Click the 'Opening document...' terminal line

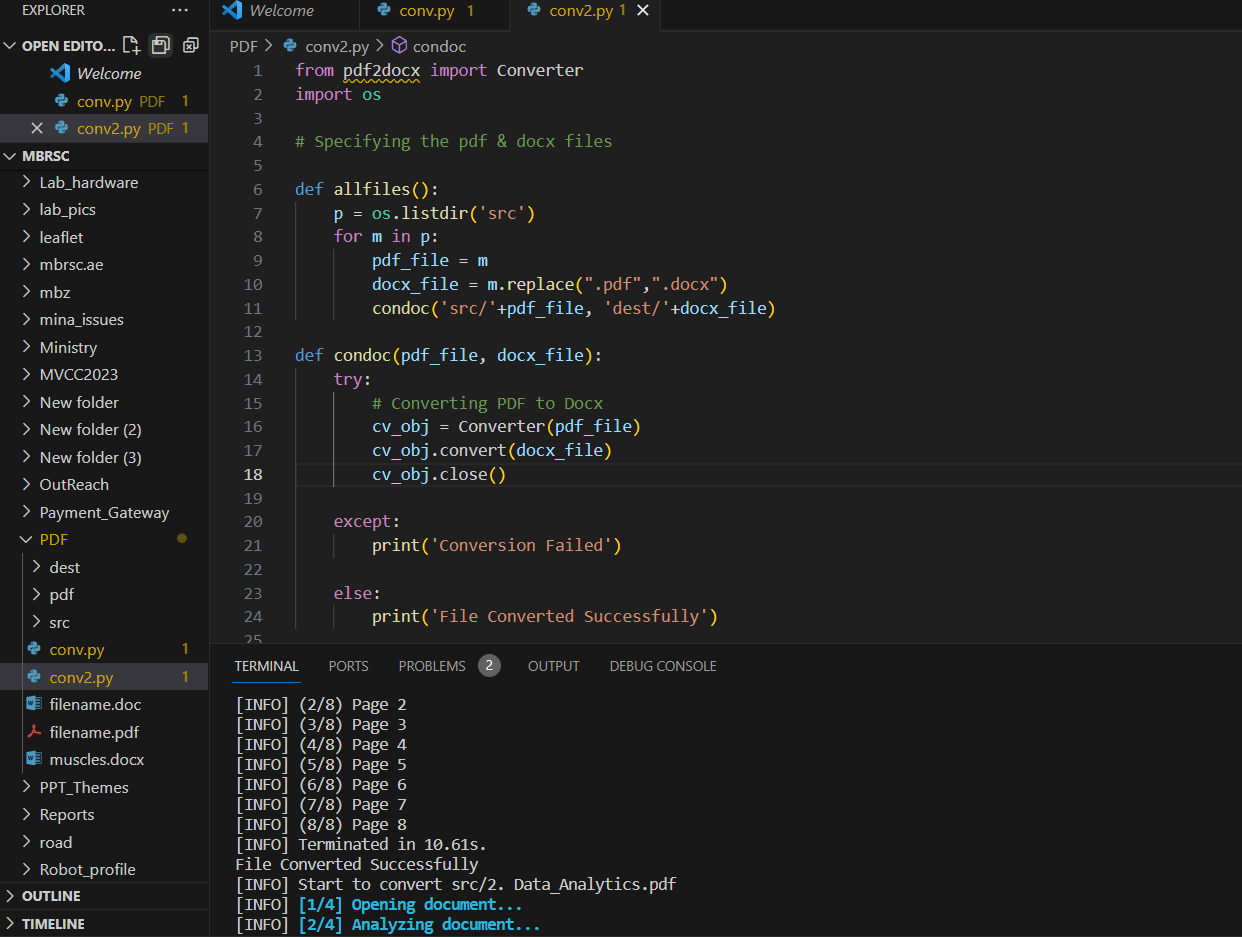[x=379, y=905]
